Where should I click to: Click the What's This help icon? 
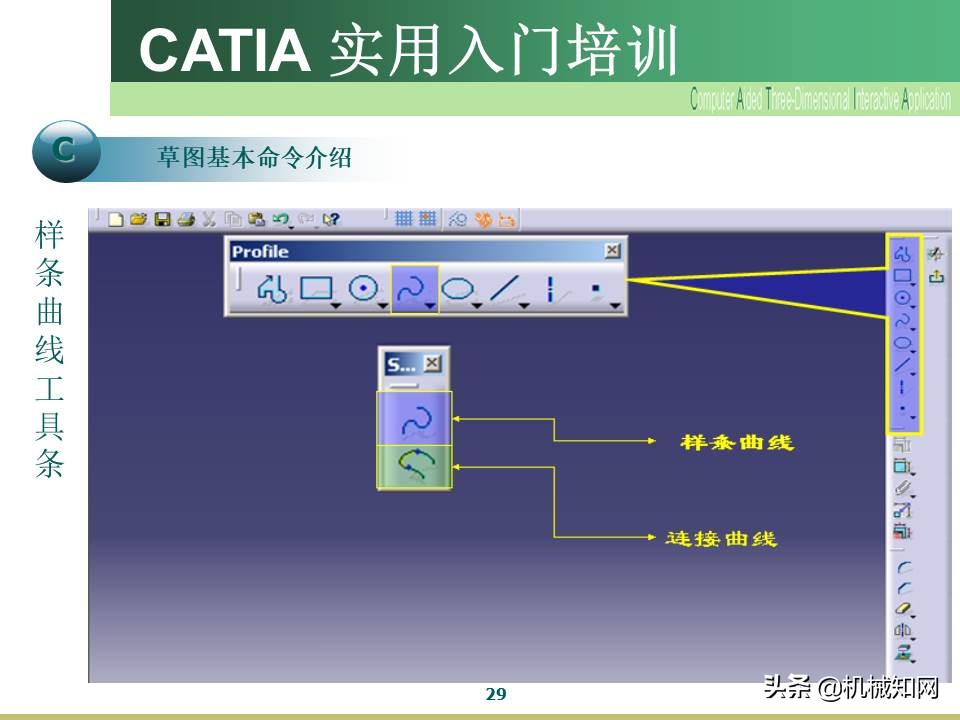pos(331,219)
